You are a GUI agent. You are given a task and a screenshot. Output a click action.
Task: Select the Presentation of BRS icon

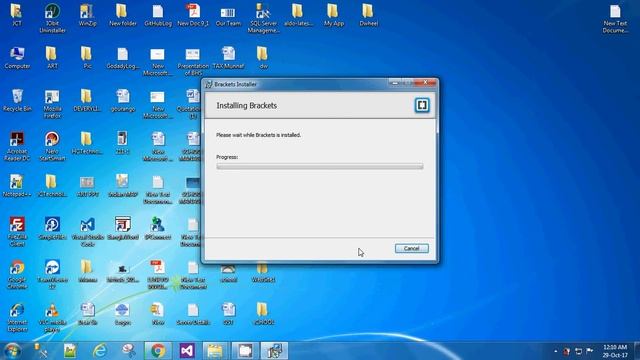193,61
